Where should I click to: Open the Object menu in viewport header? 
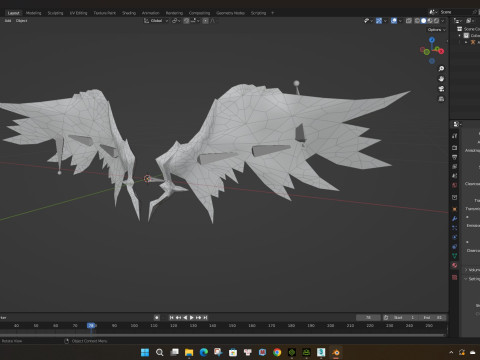pos(21,21)
